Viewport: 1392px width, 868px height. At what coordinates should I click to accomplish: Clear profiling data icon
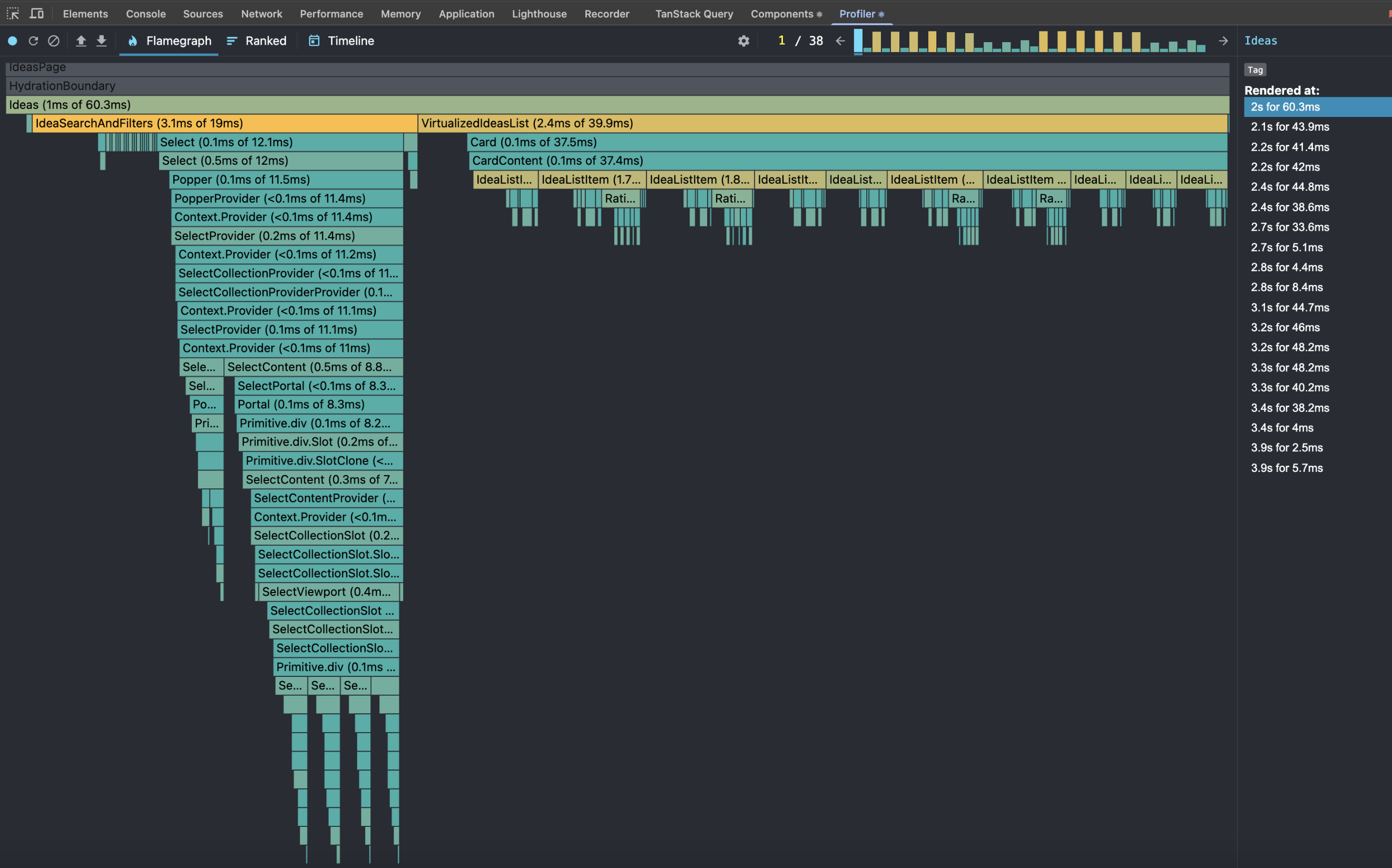coord(53,41)
